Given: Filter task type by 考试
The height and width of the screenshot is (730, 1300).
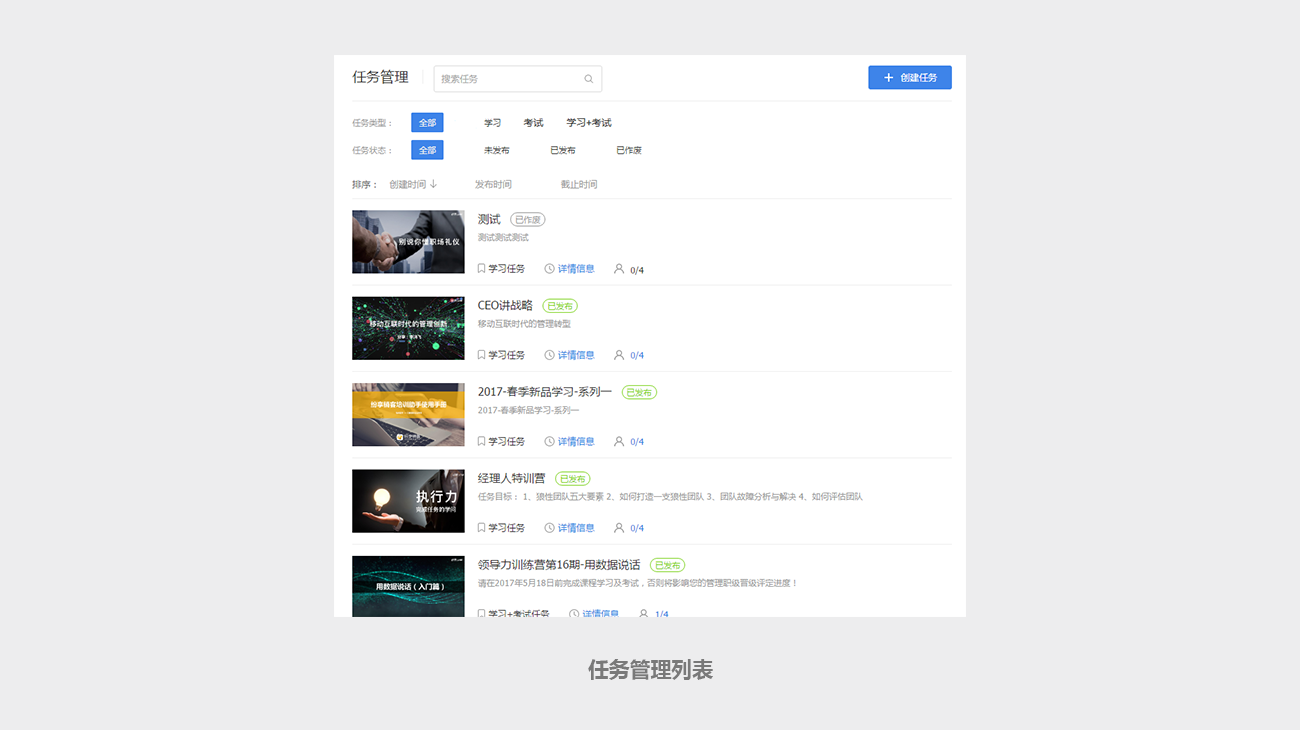Looking at the screenshot, I should (x=534, y=123).
